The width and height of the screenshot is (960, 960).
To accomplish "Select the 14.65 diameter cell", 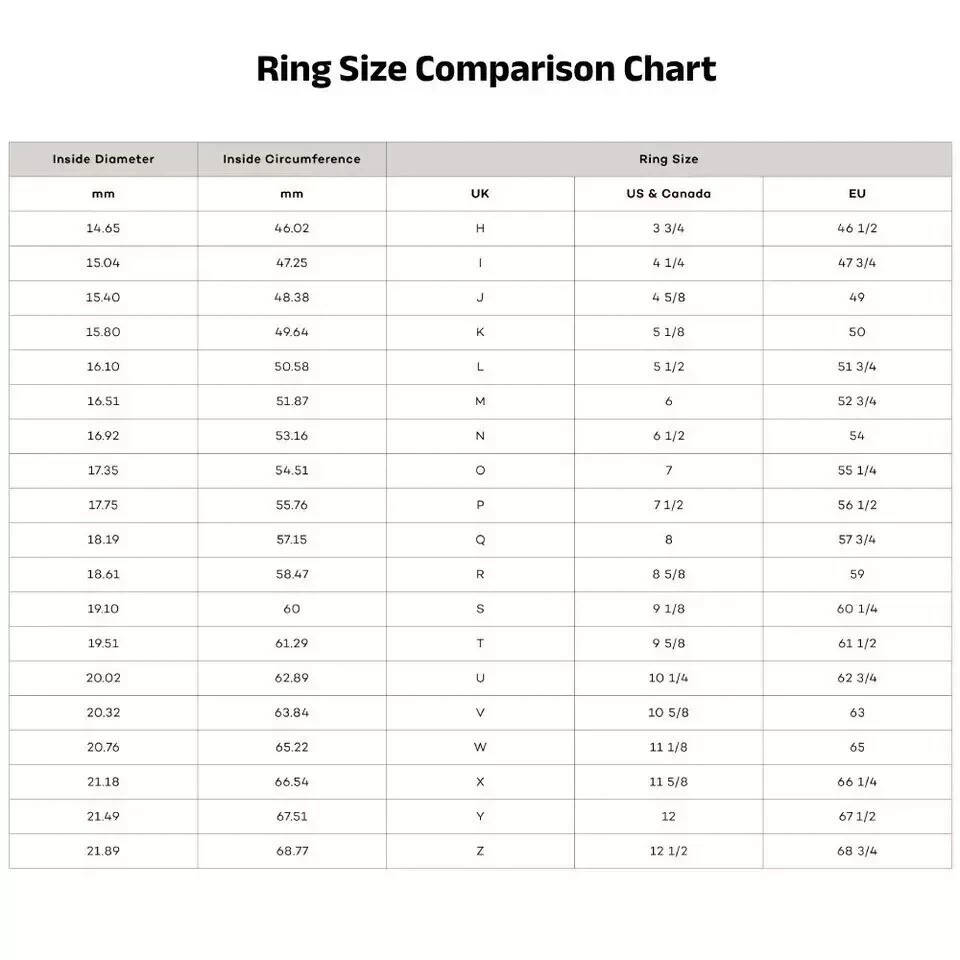I will pos(103,228).
